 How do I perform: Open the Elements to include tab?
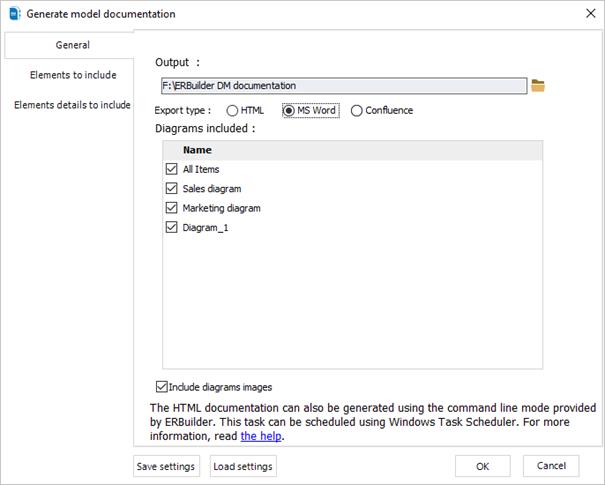(72, 75)
